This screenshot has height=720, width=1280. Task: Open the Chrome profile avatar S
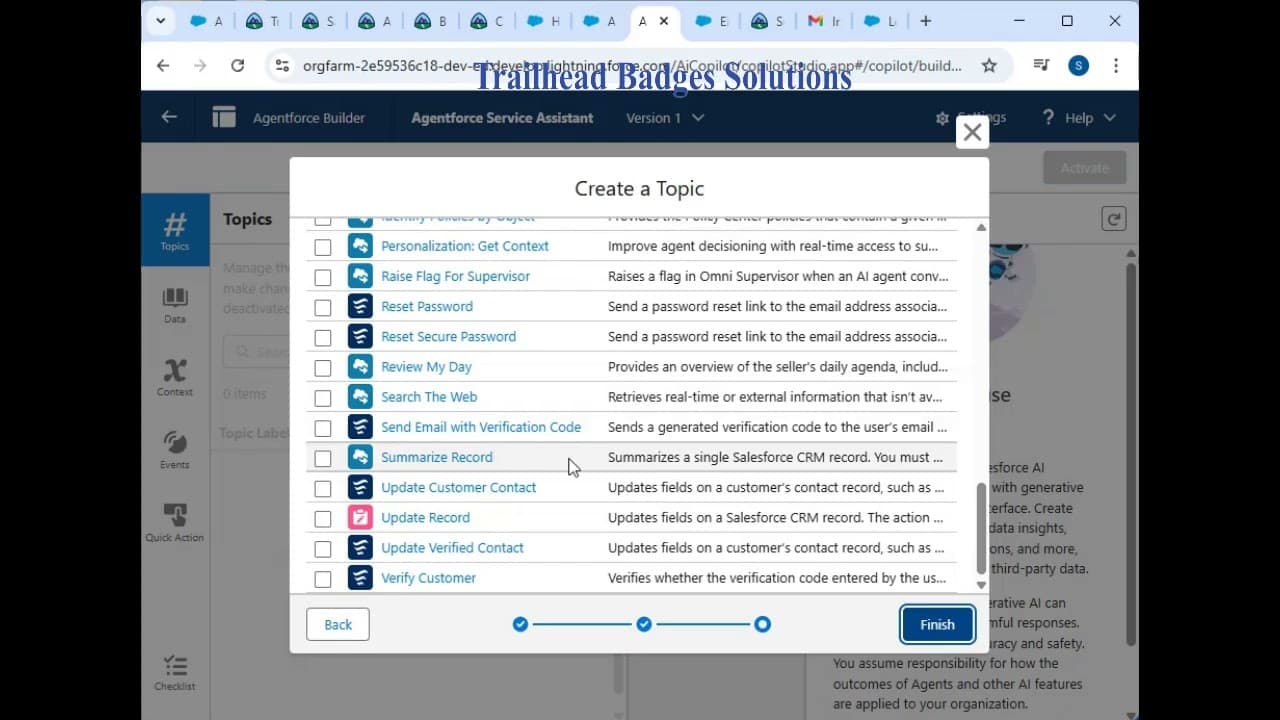click(1078, 66)
